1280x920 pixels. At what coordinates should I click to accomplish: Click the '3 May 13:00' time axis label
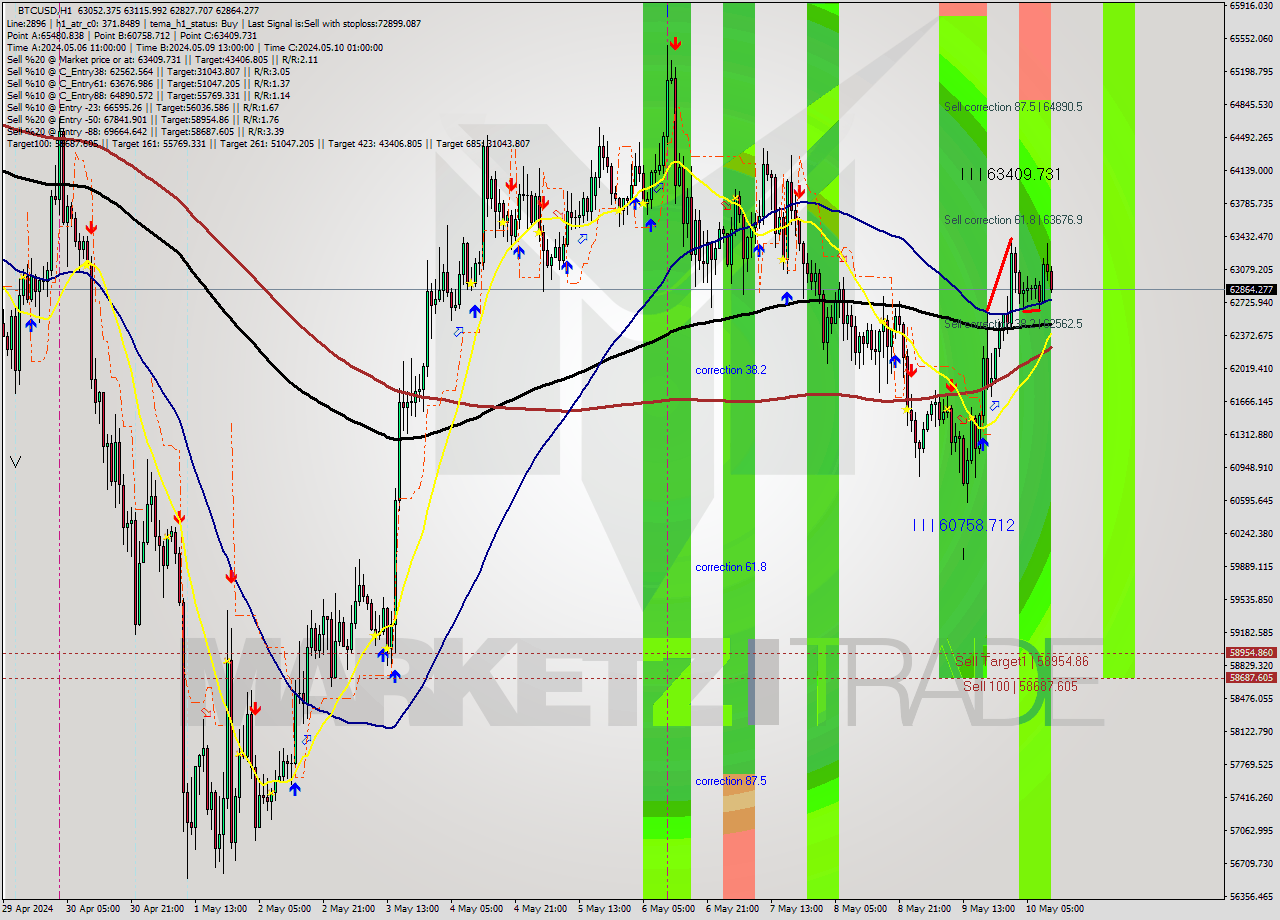(x=413, y=909)
